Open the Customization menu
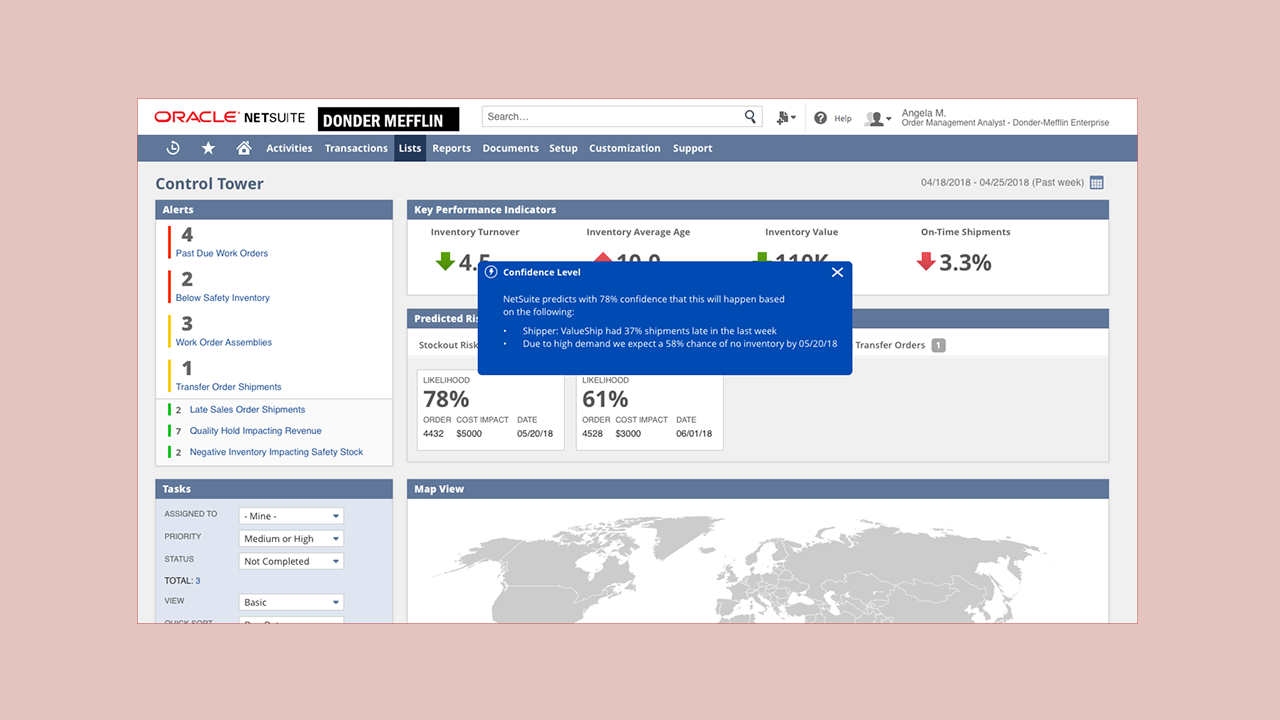The height and width of the screenshot is (720, 1280). (625, 148)
